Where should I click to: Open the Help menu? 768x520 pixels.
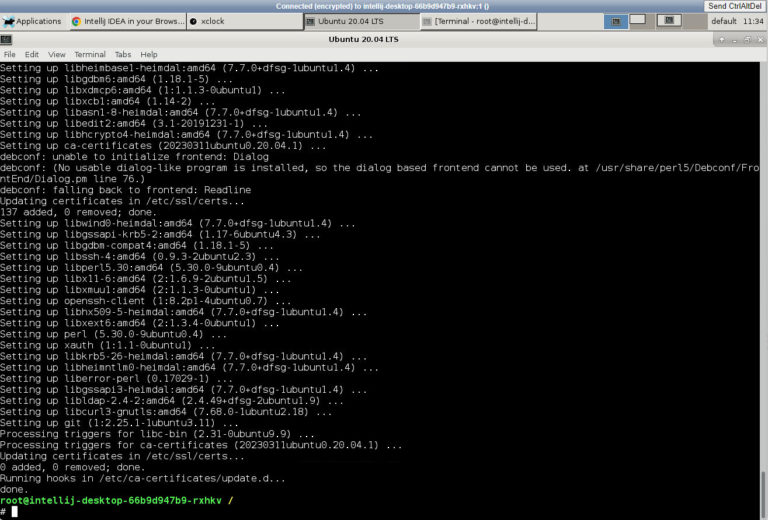tap(148, 54)
